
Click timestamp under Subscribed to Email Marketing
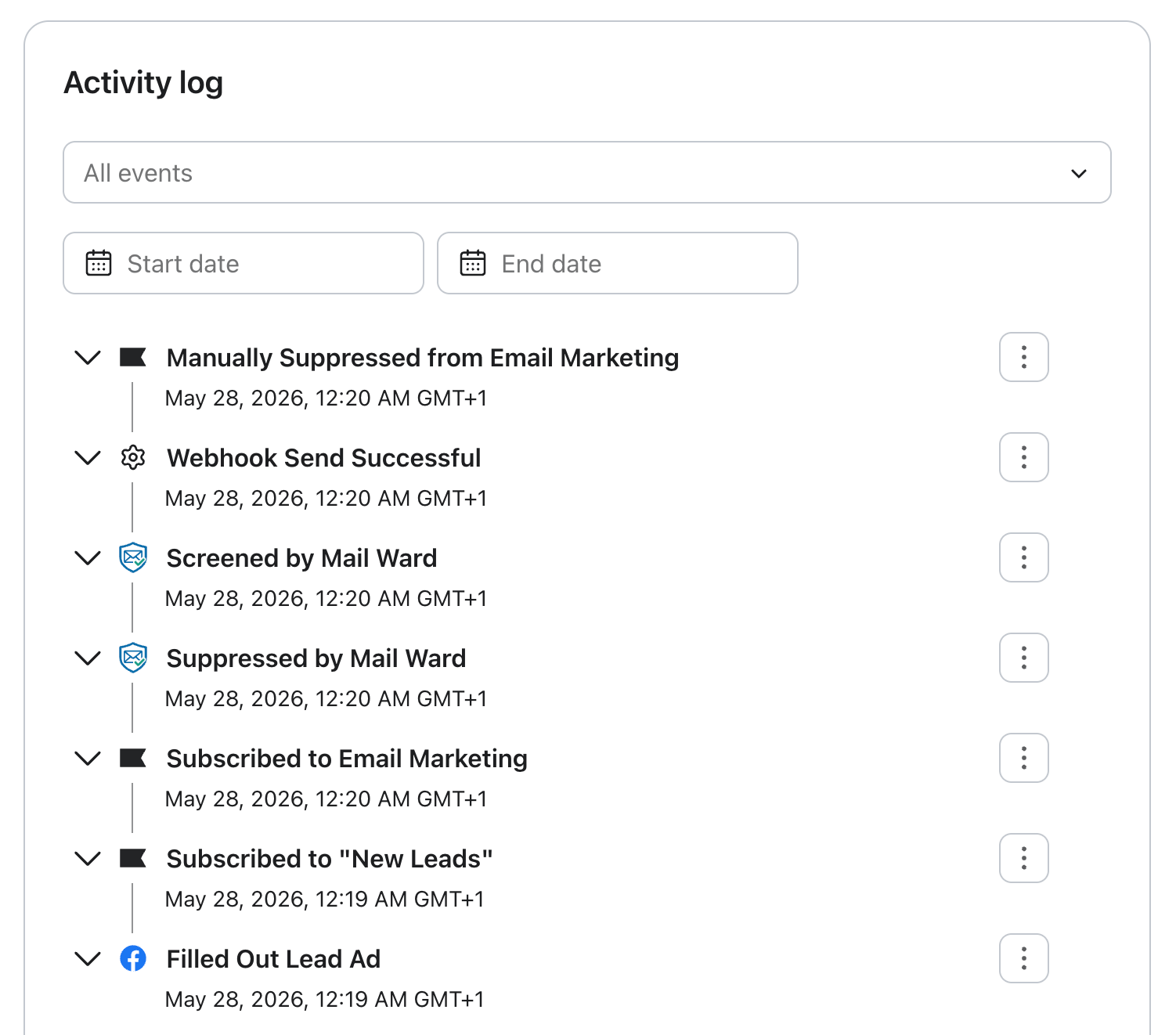tap(326, 799)
